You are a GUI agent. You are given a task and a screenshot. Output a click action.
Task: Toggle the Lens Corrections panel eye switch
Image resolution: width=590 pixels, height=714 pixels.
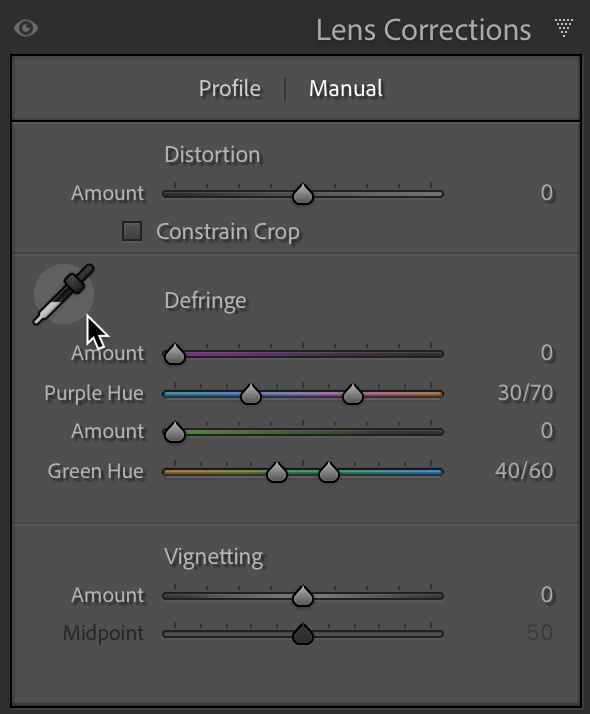[26, 29]
